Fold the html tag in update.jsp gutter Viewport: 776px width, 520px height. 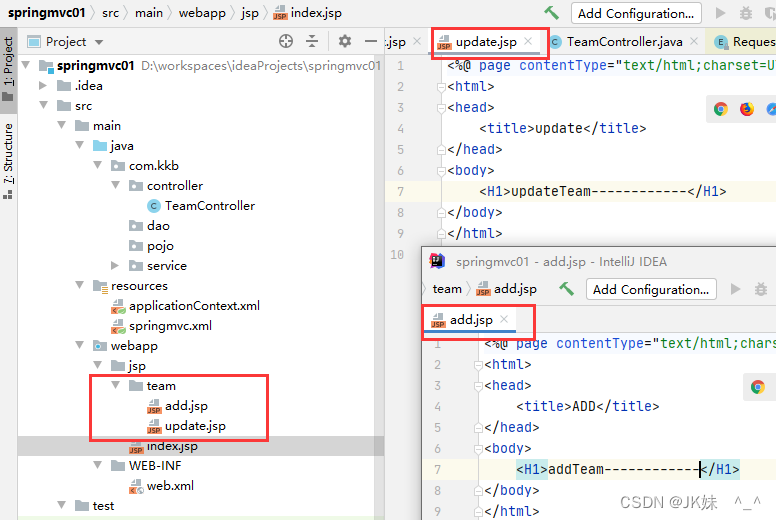pos(441,87)
